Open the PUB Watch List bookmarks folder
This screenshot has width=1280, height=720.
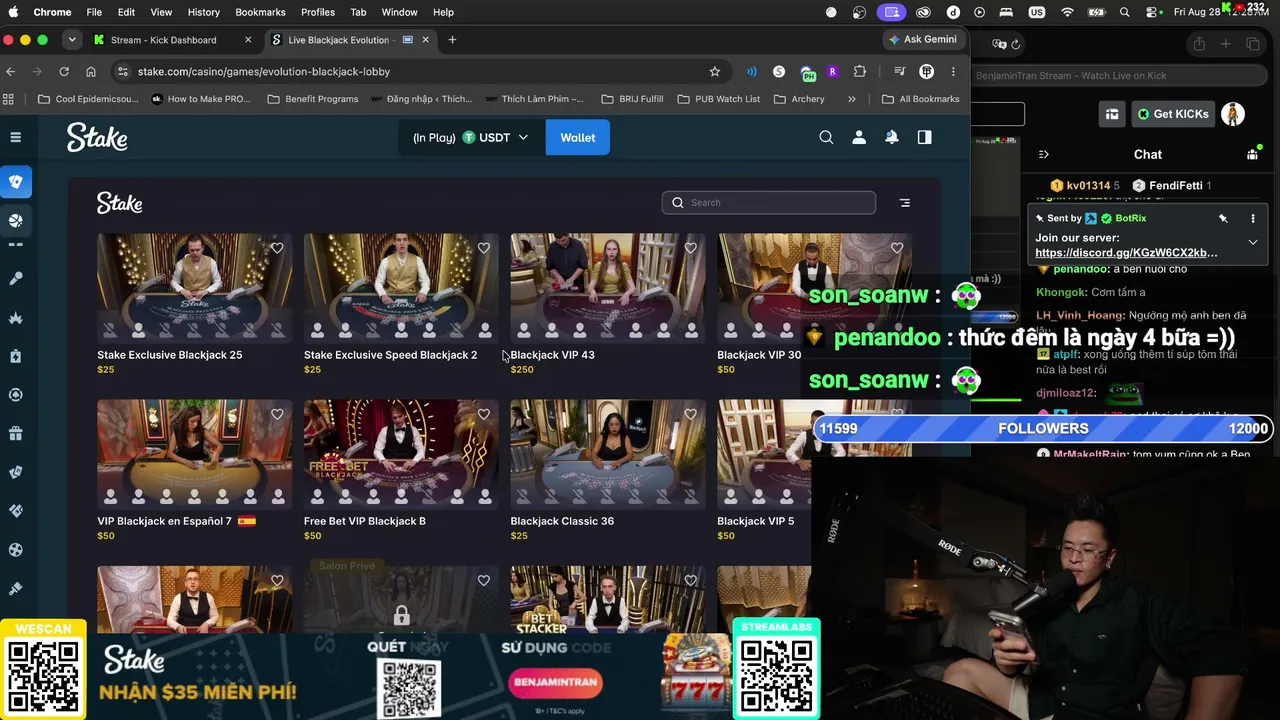[x=719, y=99]
